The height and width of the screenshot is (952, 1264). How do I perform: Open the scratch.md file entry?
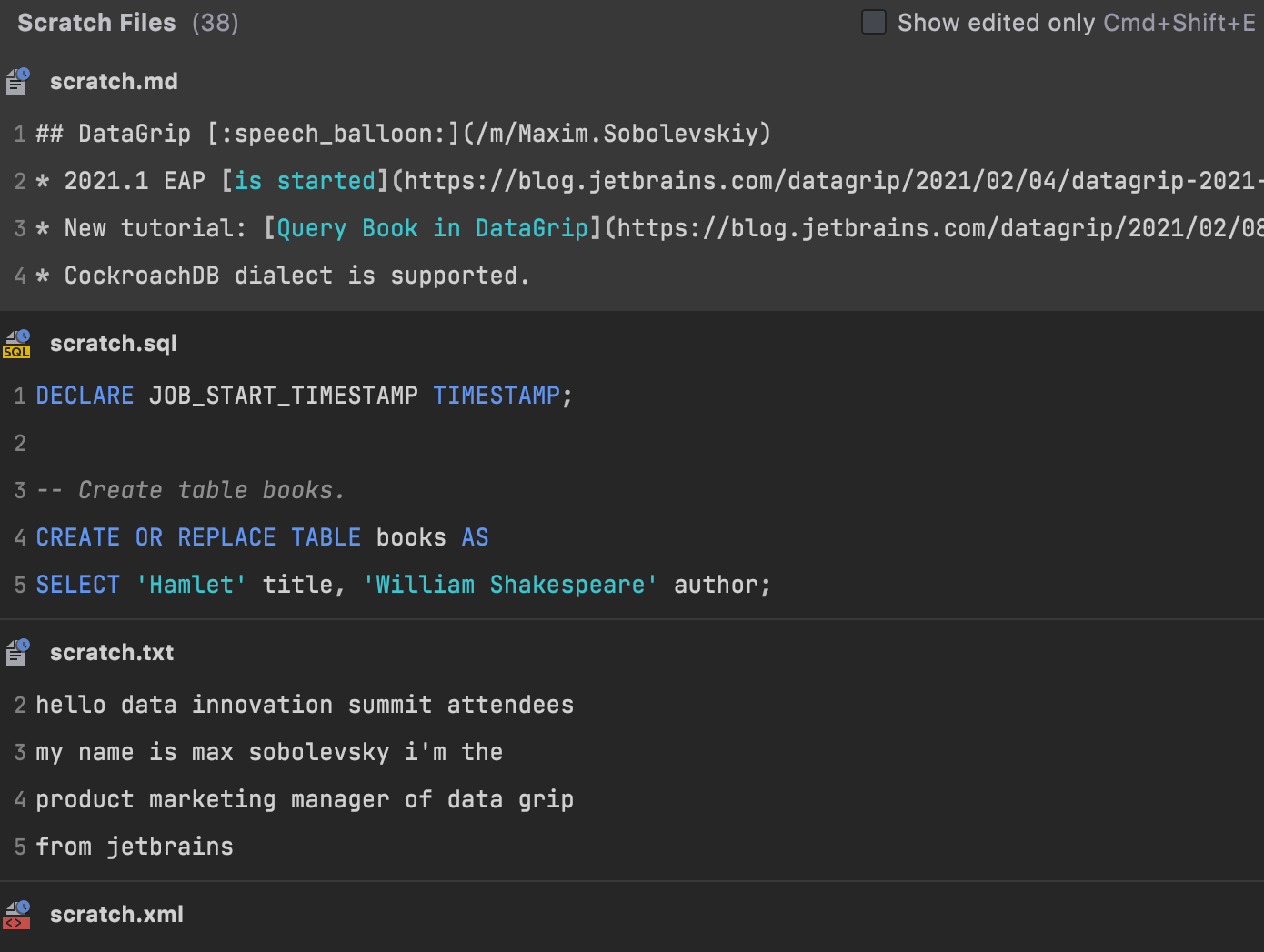[114, 82]
